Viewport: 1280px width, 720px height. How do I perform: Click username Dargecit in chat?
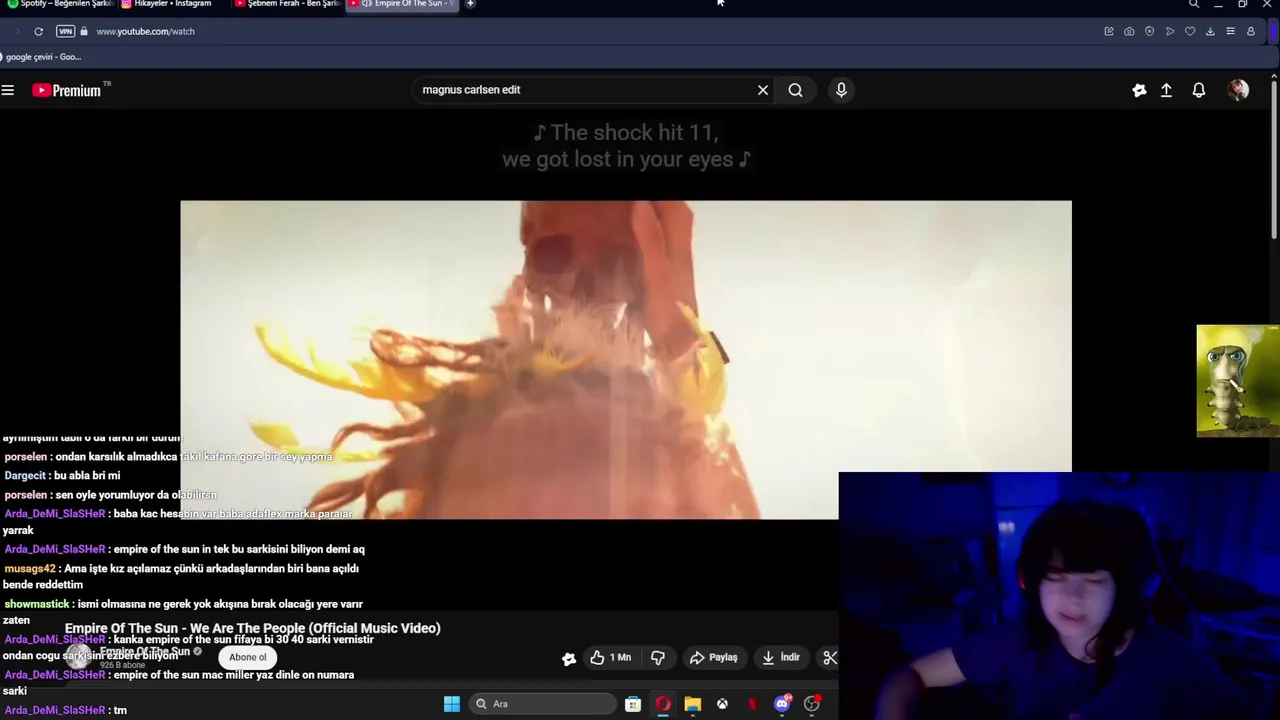[26, 476]
